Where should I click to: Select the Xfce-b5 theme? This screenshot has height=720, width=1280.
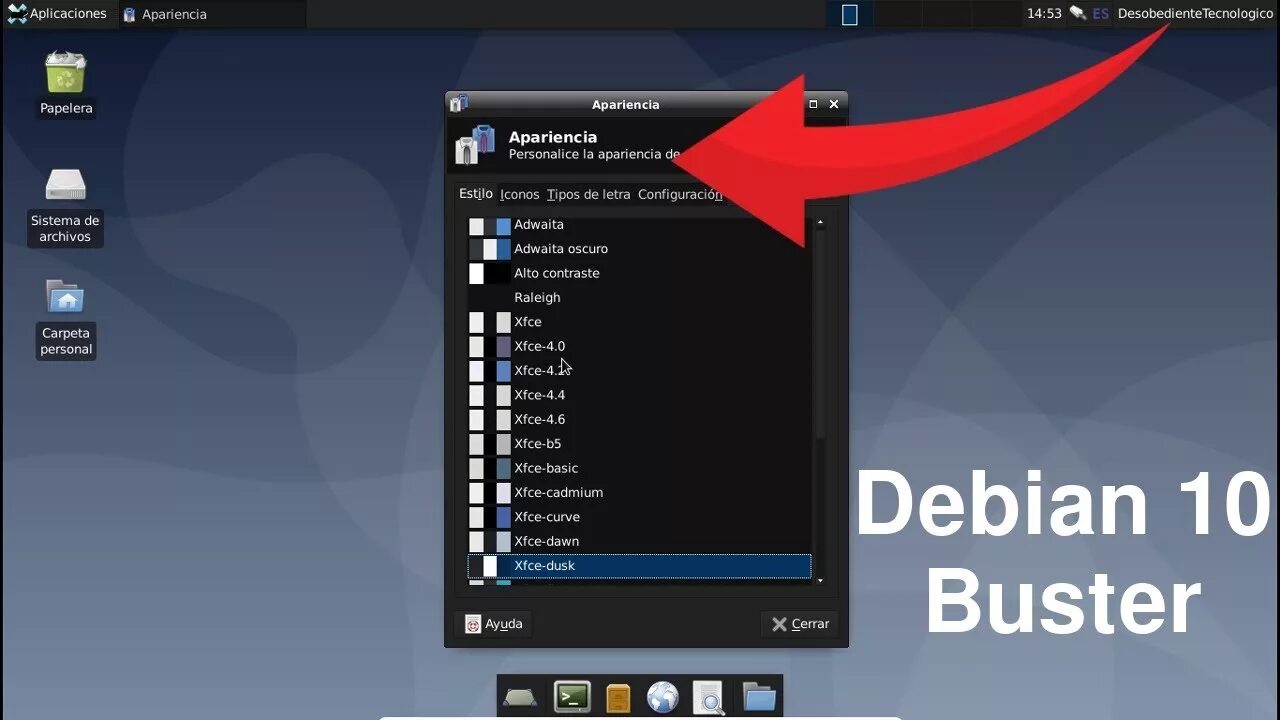(x=639, y=444)
